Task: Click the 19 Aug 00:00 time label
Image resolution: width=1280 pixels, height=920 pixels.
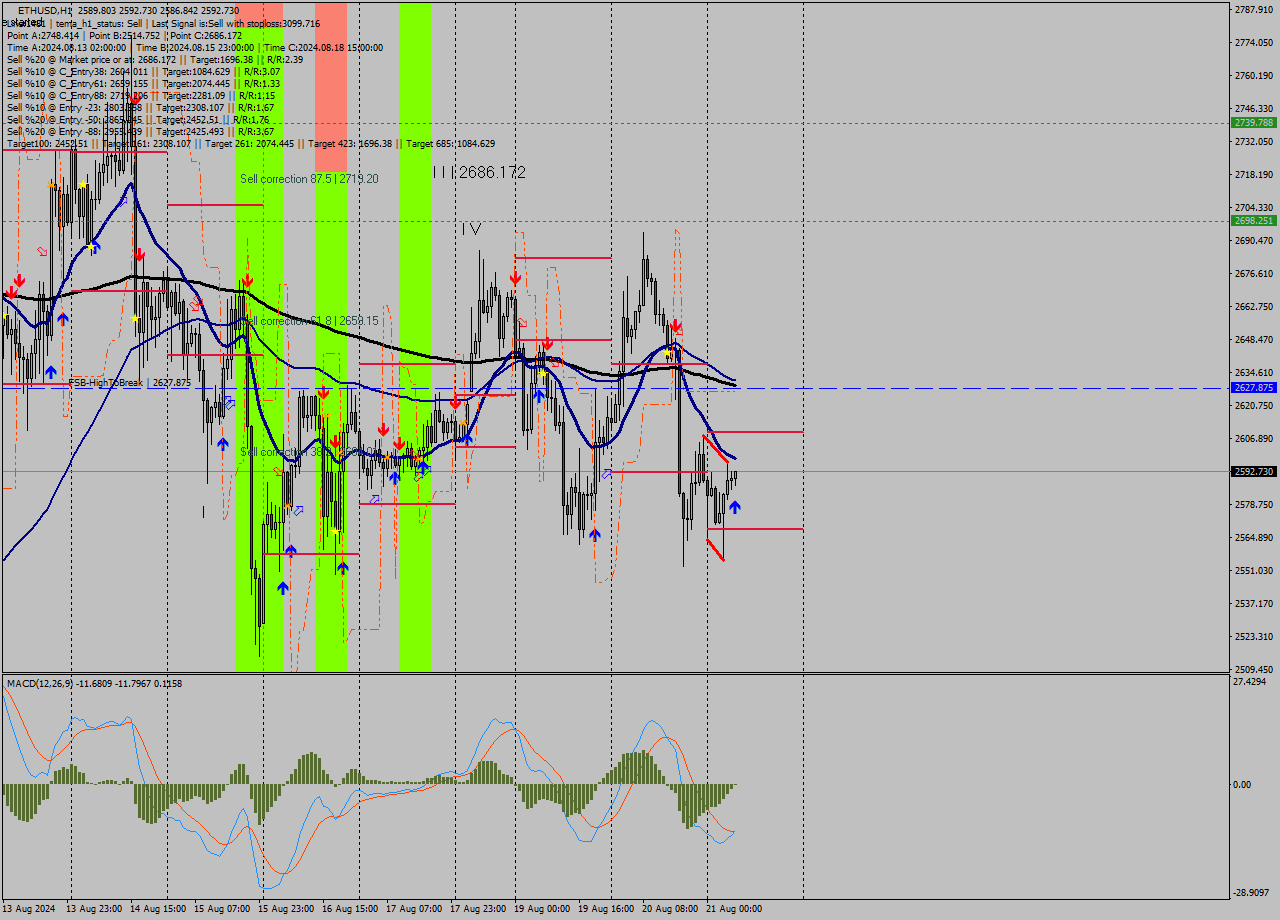Action: (542, 909)
